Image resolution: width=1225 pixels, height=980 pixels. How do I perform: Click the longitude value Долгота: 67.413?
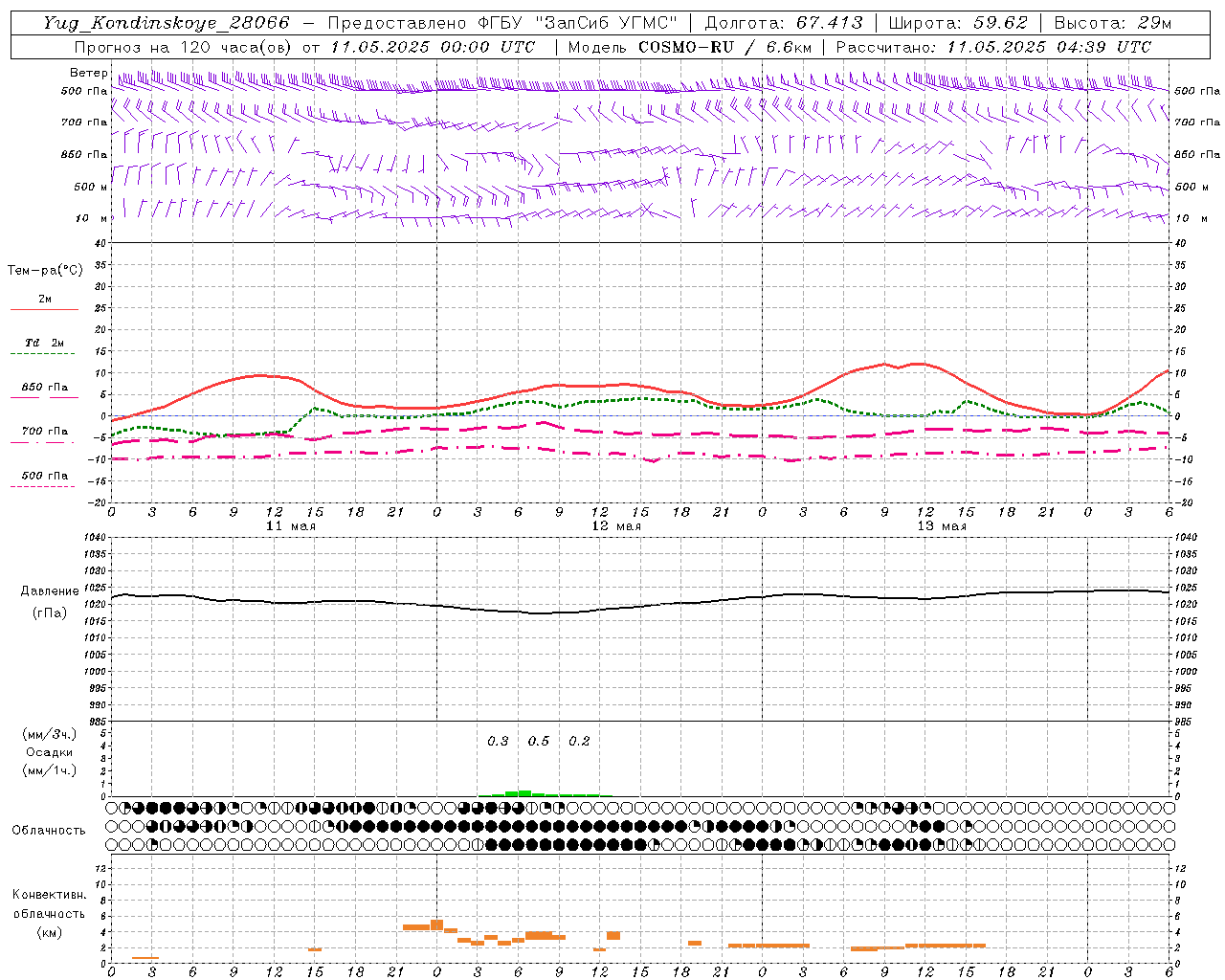click(x=784, y=23)
